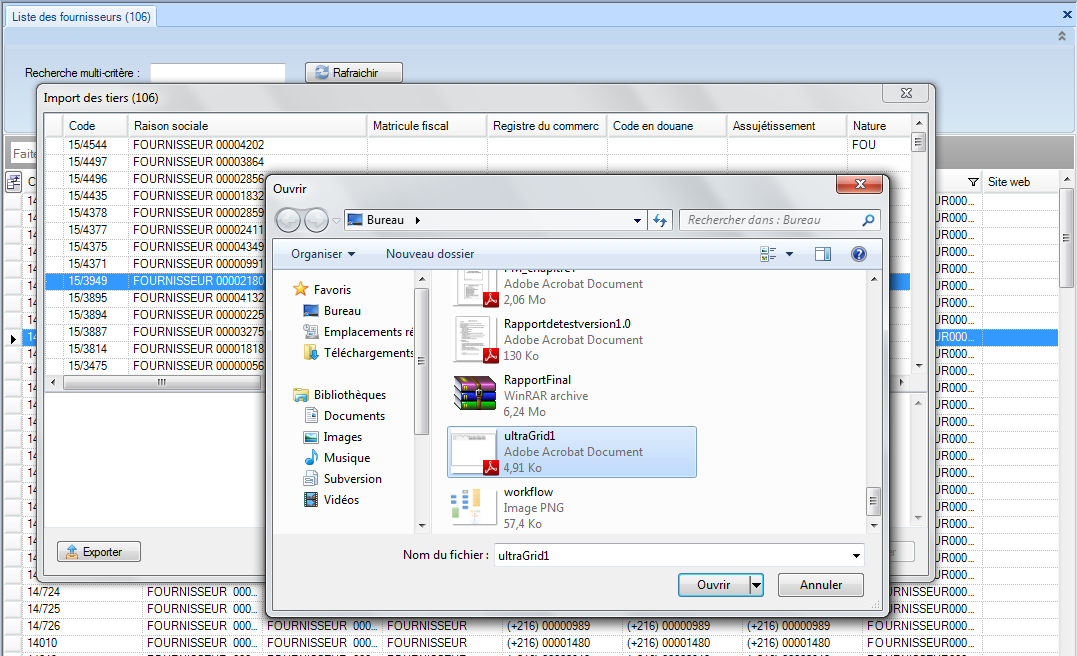Image resolution: width=1077 pixels, height=656 pixels.
Task: Toggle the preview pane icon
Action: pos(823,254)
